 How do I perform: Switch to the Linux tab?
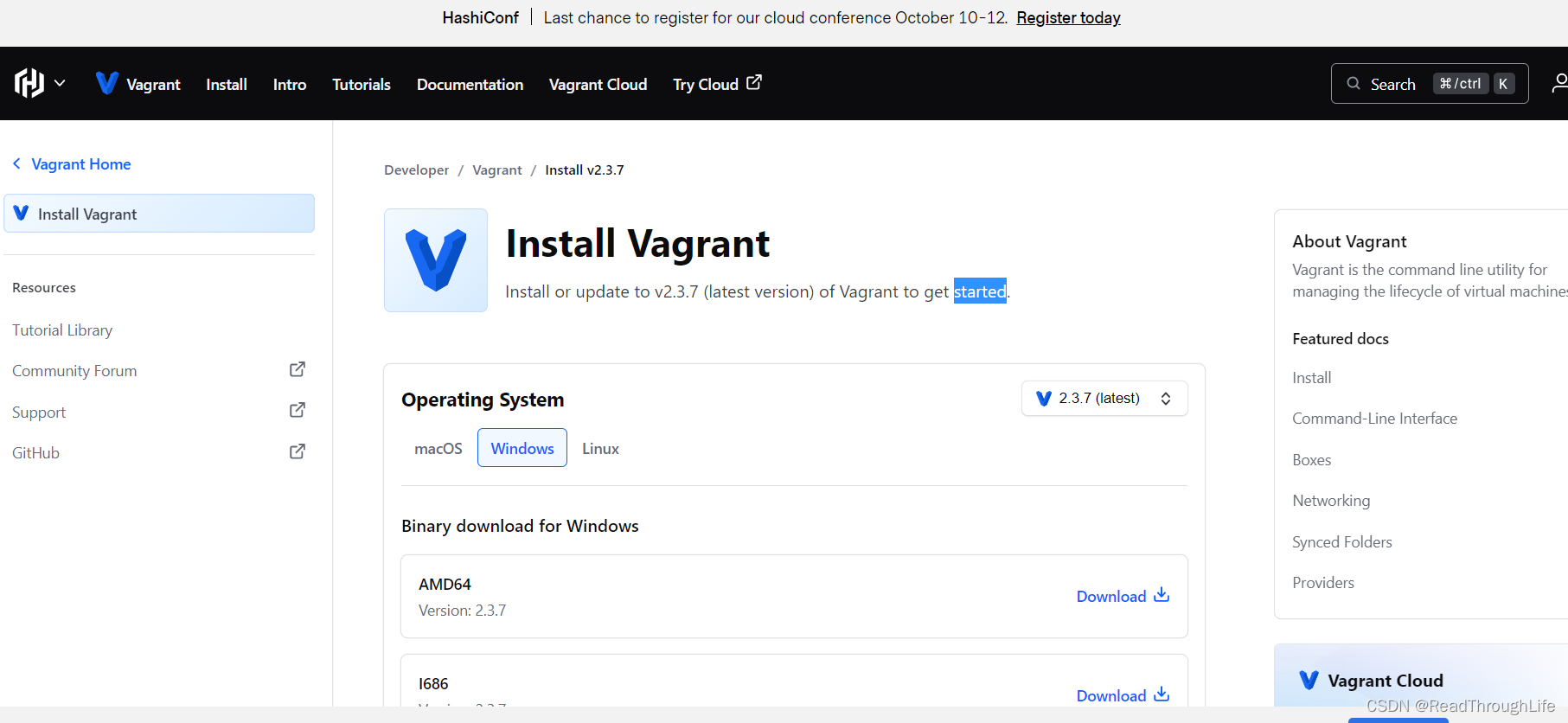tap(600, 448)
